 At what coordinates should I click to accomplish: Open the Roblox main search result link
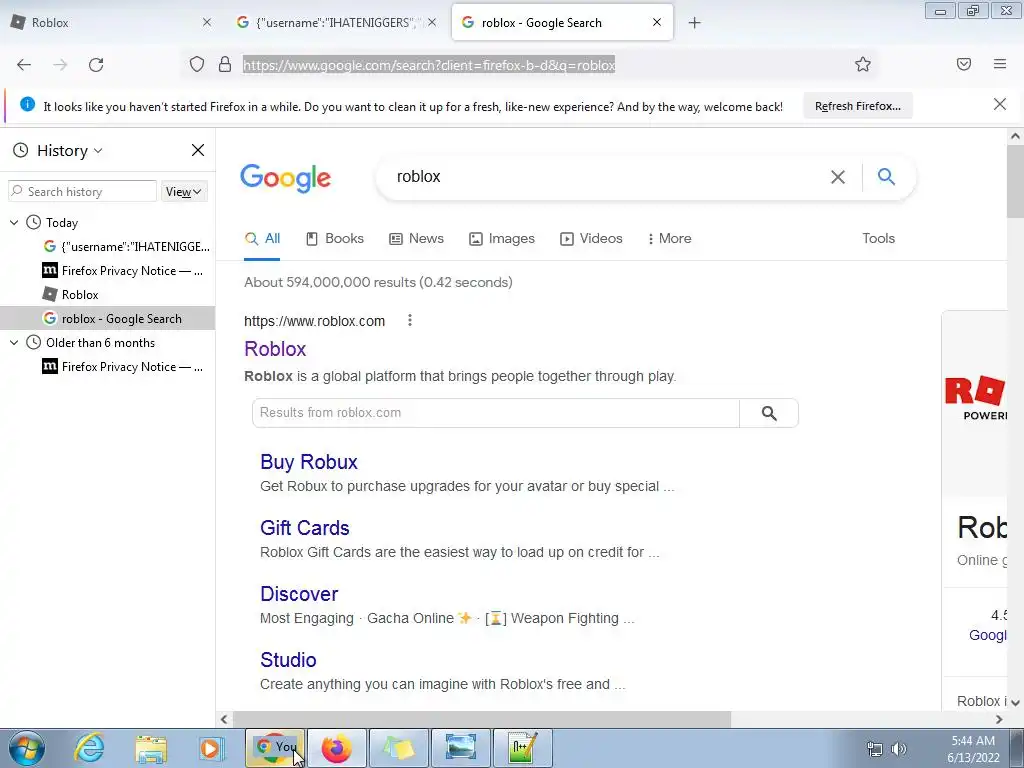275,349
